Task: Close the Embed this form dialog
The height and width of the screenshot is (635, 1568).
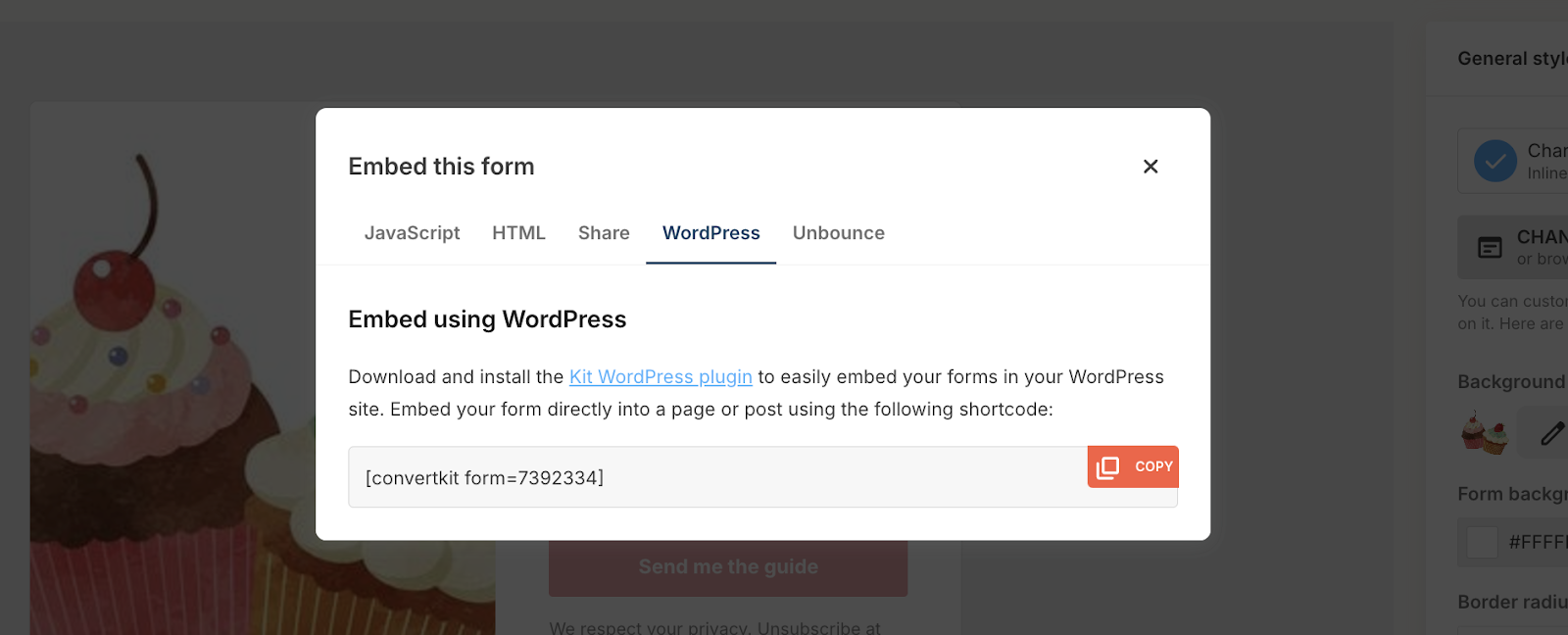Action: point(1151,167)
